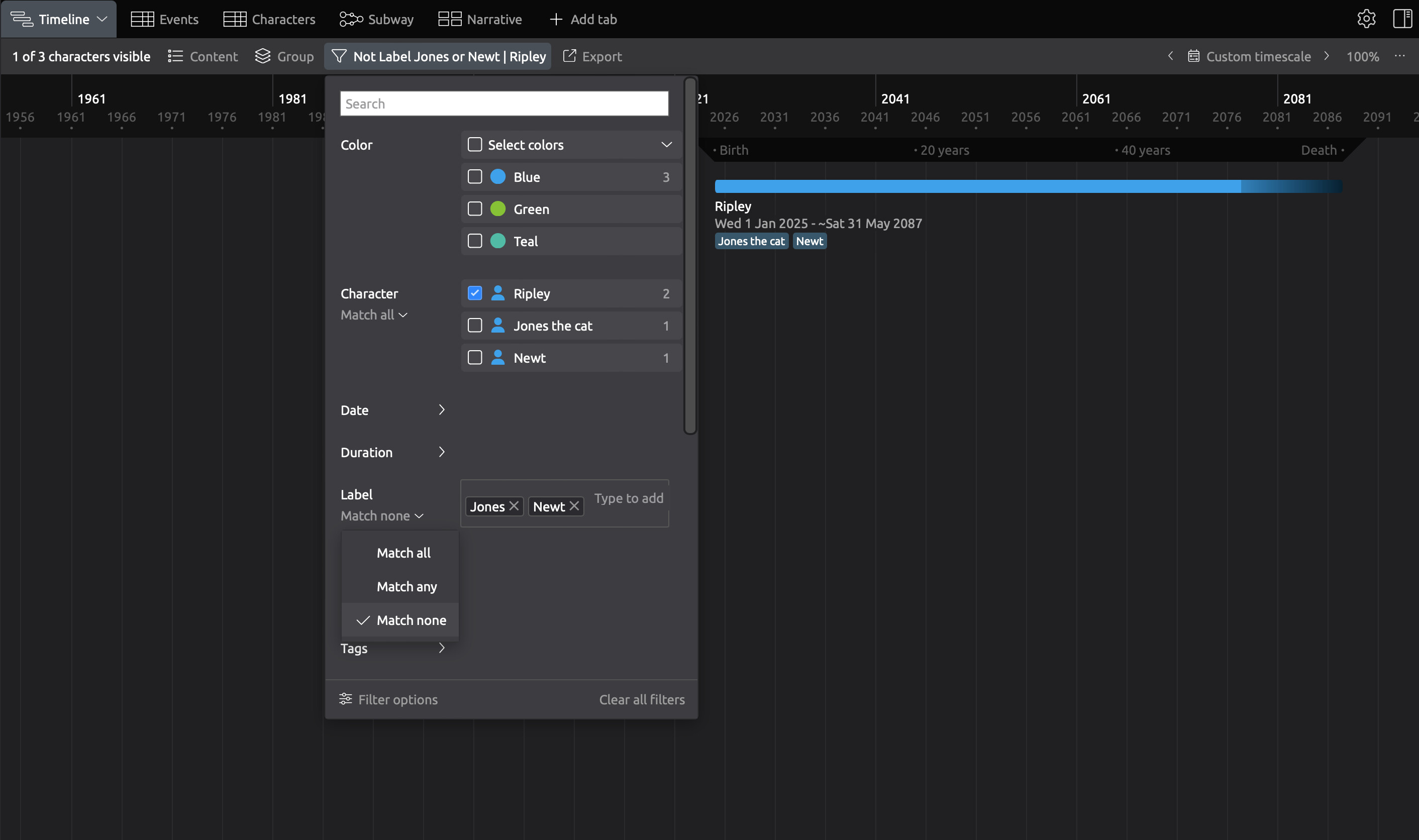Open the settings gear icon

click(1366, 19)
